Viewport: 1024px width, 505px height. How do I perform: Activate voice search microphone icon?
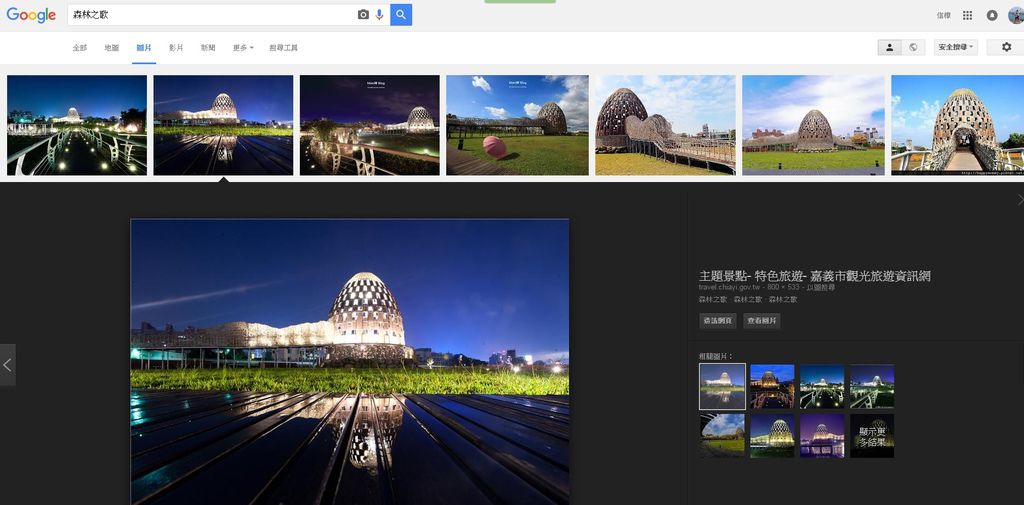[x=379, y=14]
